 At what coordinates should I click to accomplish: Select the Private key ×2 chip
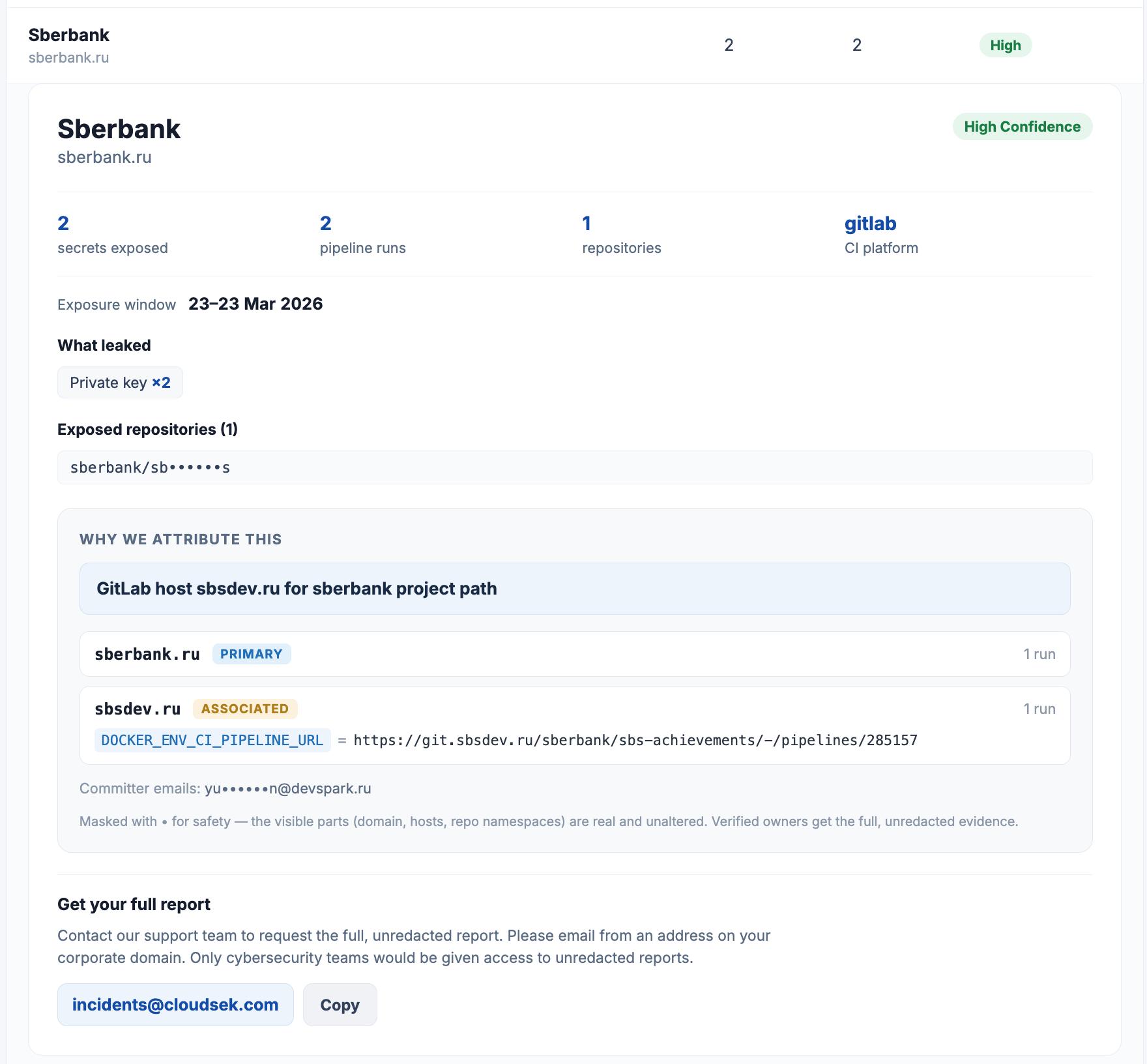pos(120,382)
